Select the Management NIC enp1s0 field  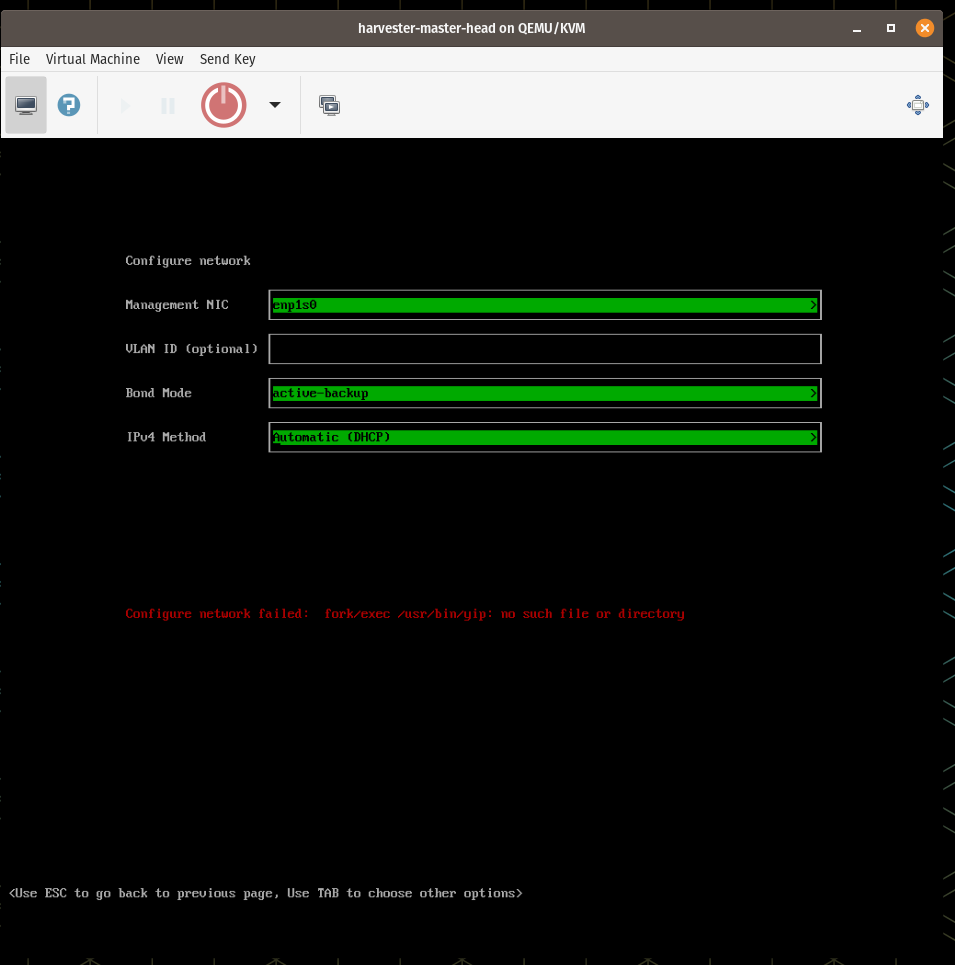coord(545,305)
